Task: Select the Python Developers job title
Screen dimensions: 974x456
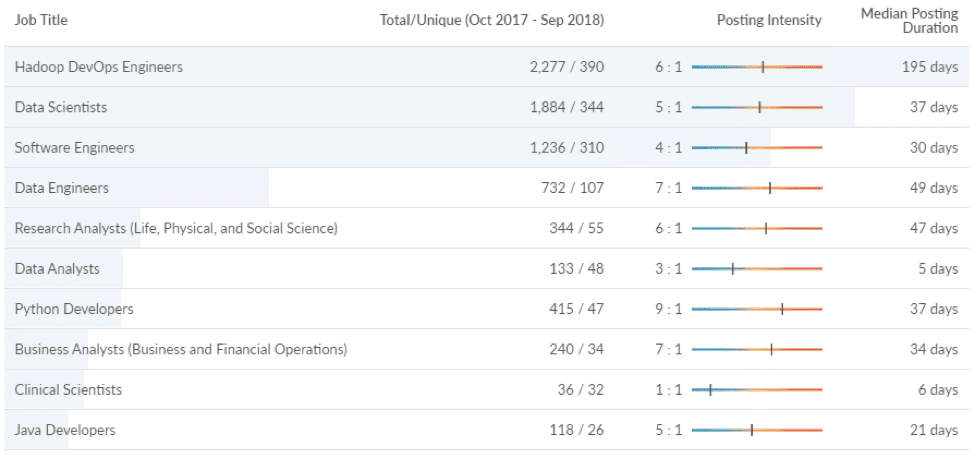Action: pyautogui.click(x=74, y=309)
